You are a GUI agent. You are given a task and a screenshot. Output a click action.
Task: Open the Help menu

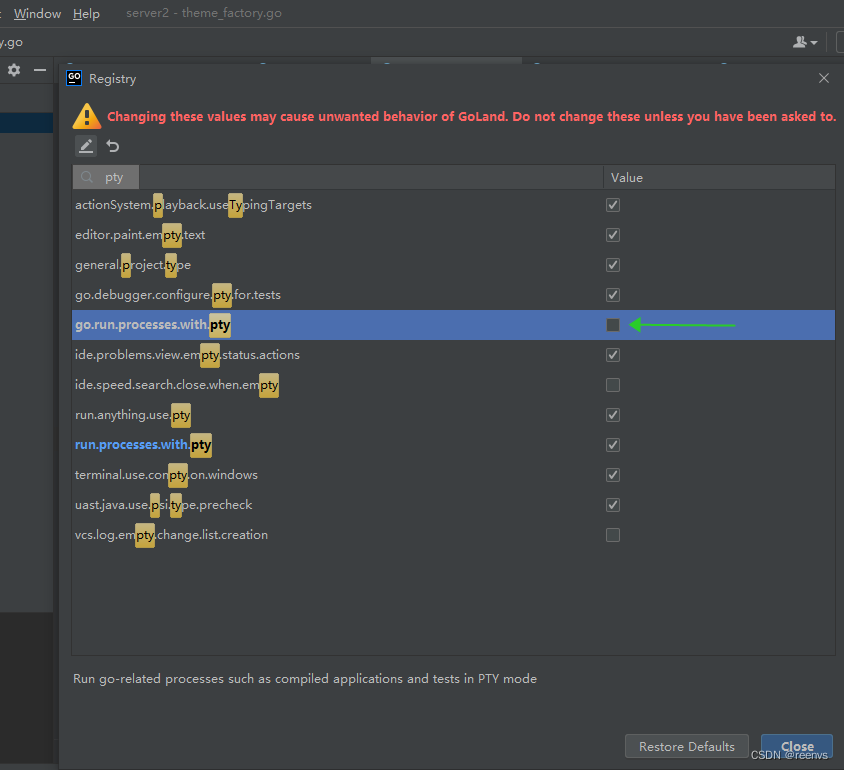(x=86, y=13)
